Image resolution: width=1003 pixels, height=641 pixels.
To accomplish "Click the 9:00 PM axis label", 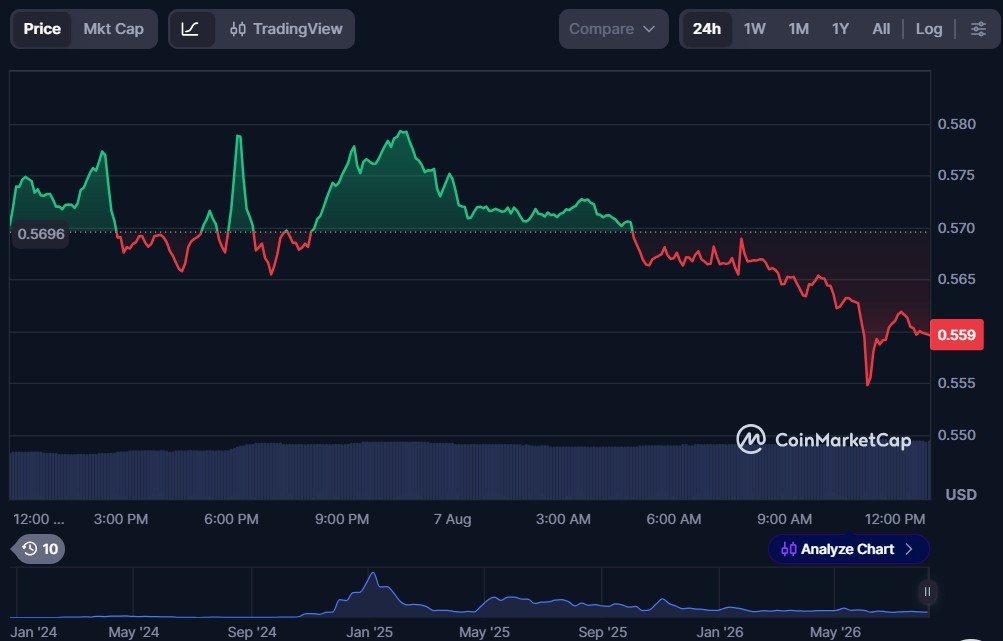I will click(x=342, y=519).
